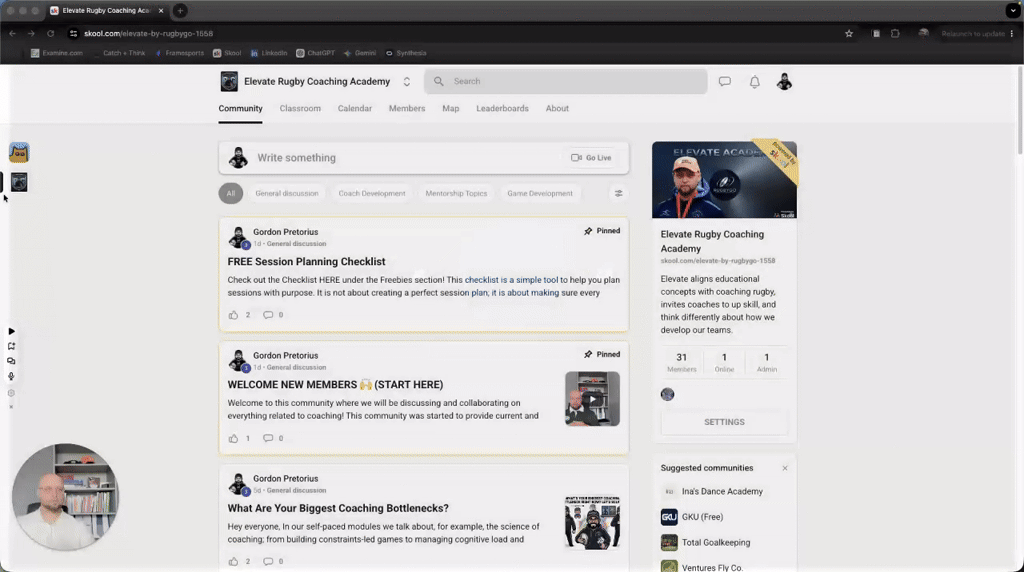Reload the page in the browser
This screenshot has width=1024, height=572.
[50, 33]
